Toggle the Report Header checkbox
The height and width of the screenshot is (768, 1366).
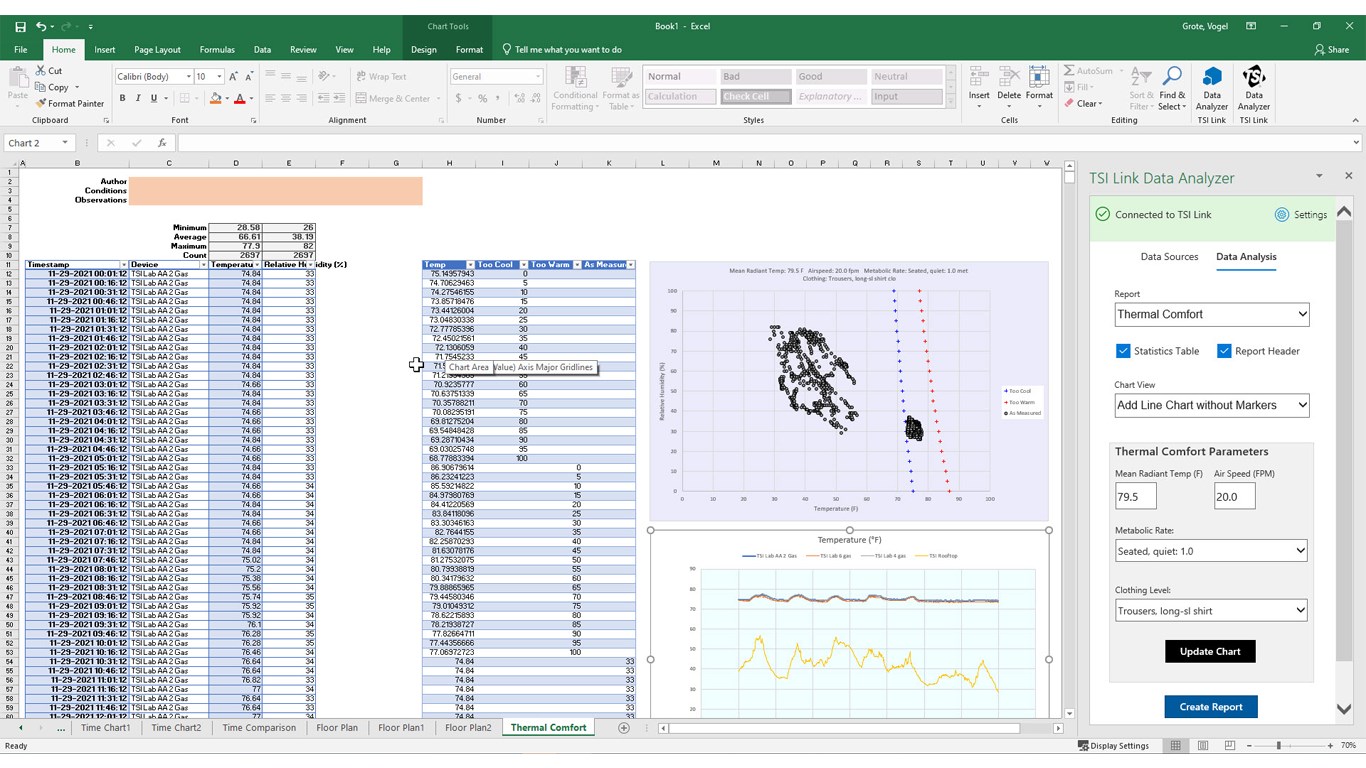tap(1224, 351)
